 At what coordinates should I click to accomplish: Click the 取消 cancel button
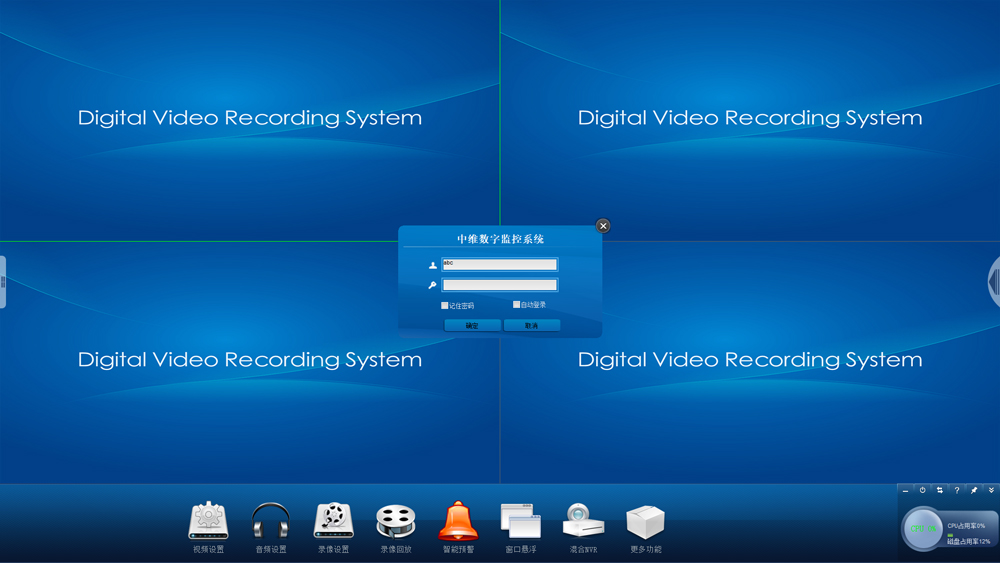point(532,326)
